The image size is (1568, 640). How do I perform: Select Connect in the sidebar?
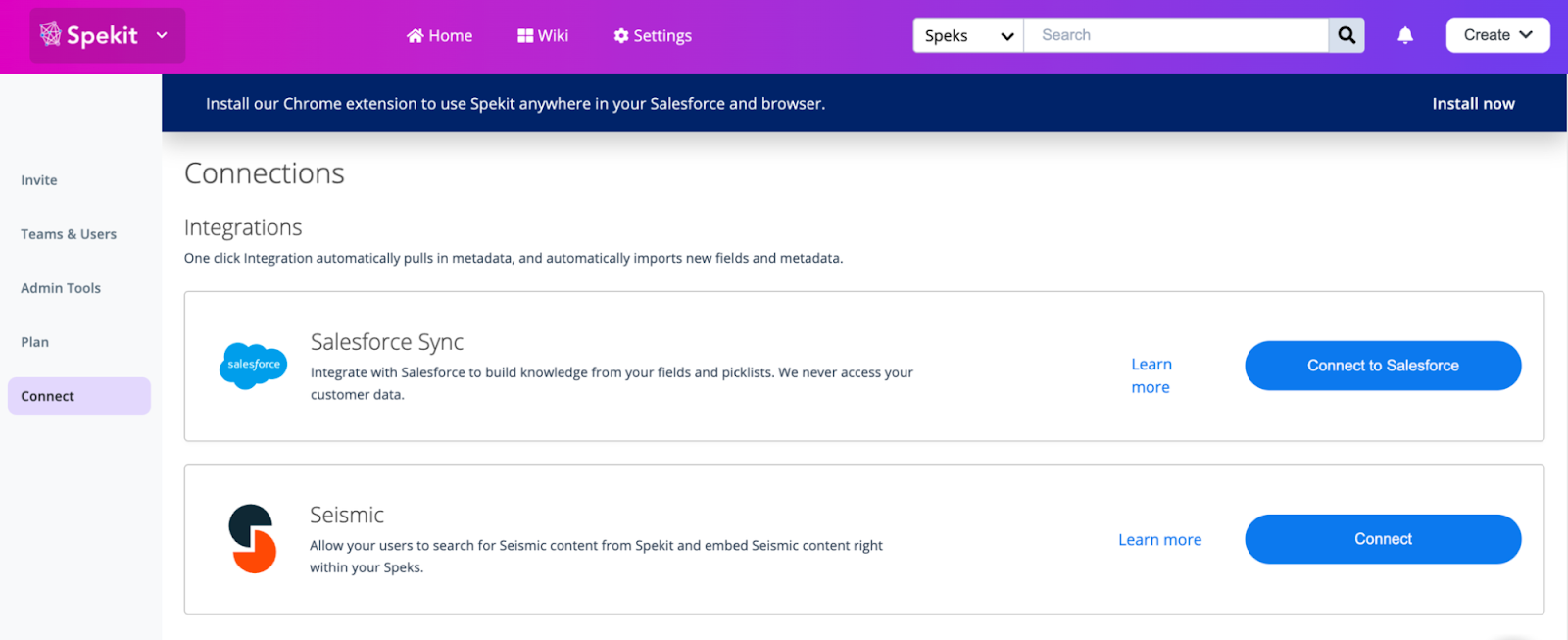[x=79, y=396]
